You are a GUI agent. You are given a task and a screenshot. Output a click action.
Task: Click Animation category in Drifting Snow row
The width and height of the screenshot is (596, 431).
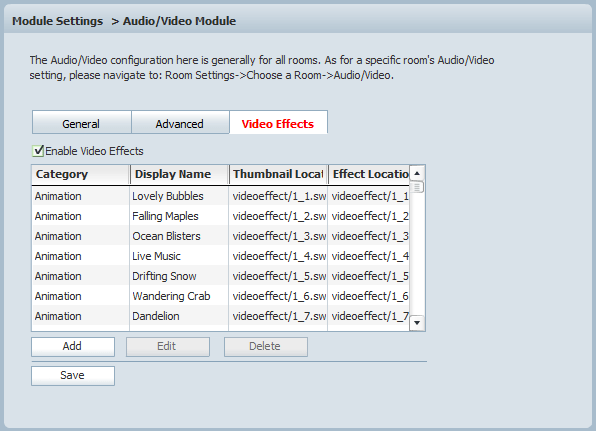tap(58, 276)
